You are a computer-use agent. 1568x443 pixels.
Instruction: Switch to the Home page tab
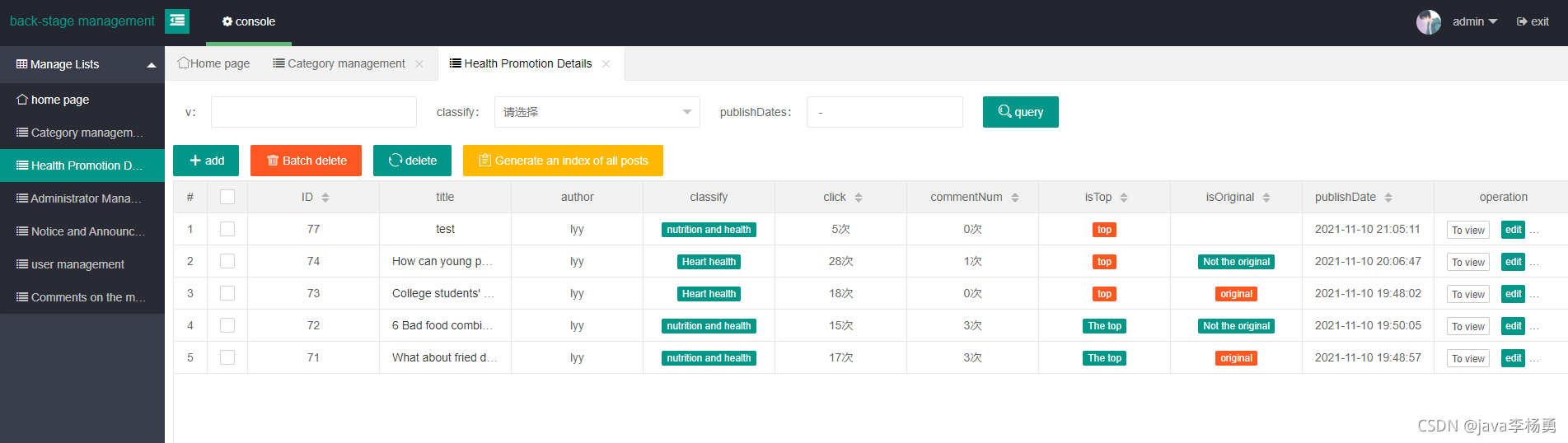click(x=214, y=63)
